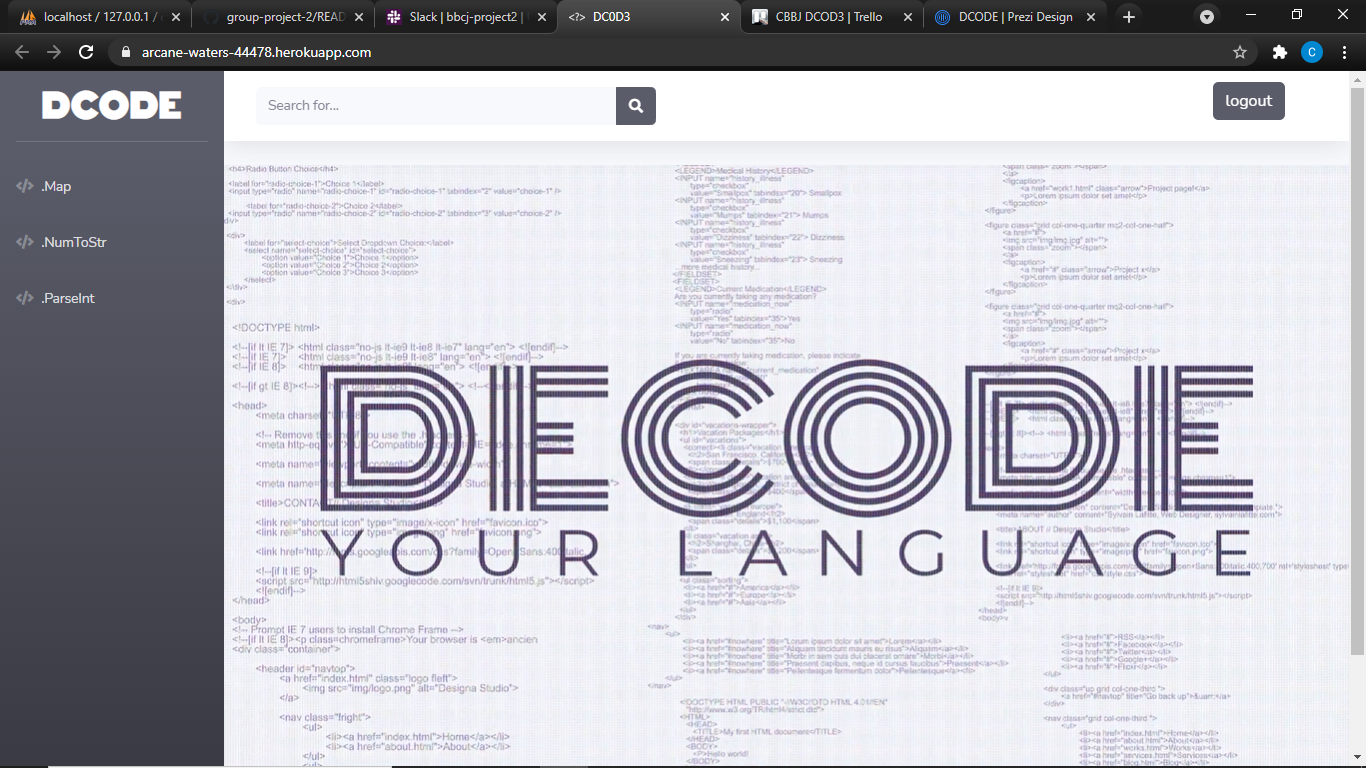
Task: Open the Chrome profile avatar
Action: pyautogui.click(x=1312, y=52)
